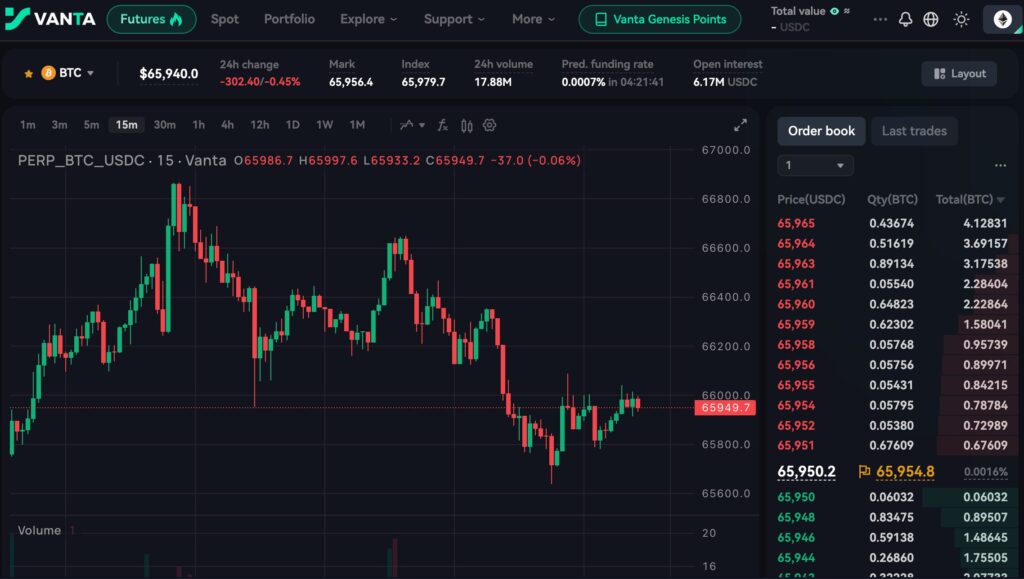The image size is (1024, 579).
Task: Expand the Support menu
Action: [454, 19]
